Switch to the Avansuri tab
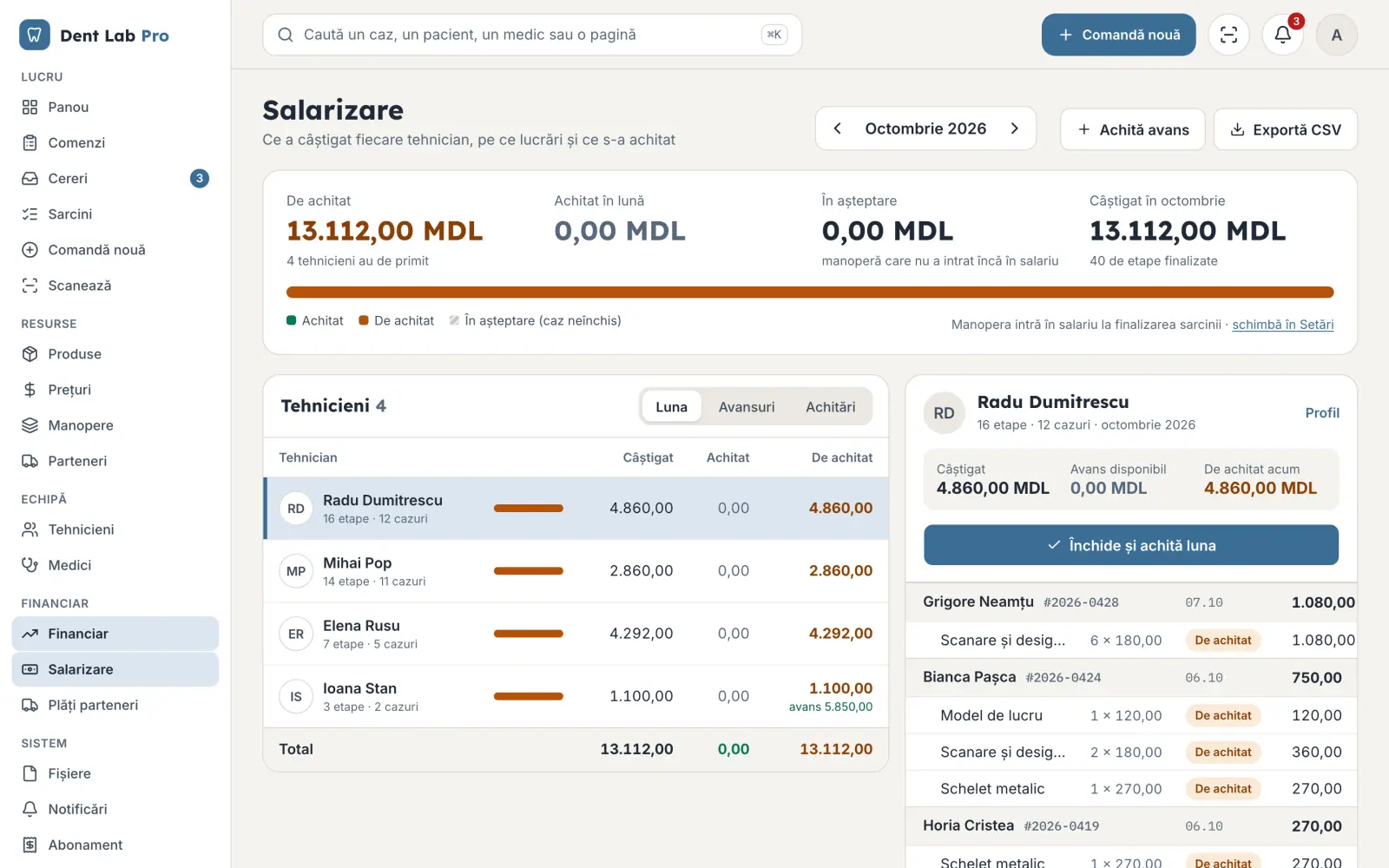 tap(747, 406)
